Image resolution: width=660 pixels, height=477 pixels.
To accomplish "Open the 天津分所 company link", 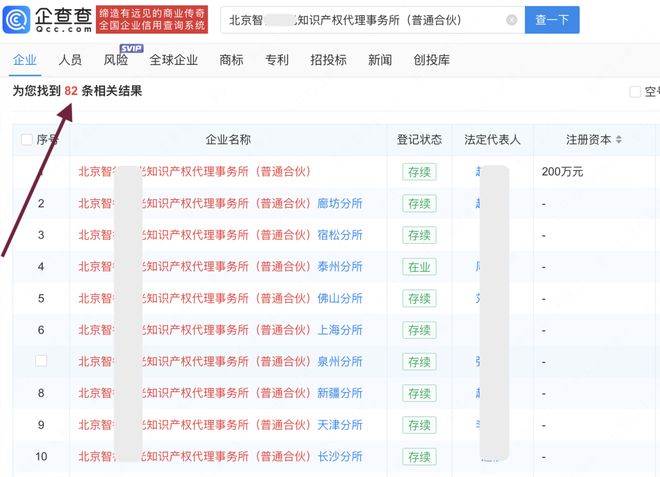I will coord(221,424).
